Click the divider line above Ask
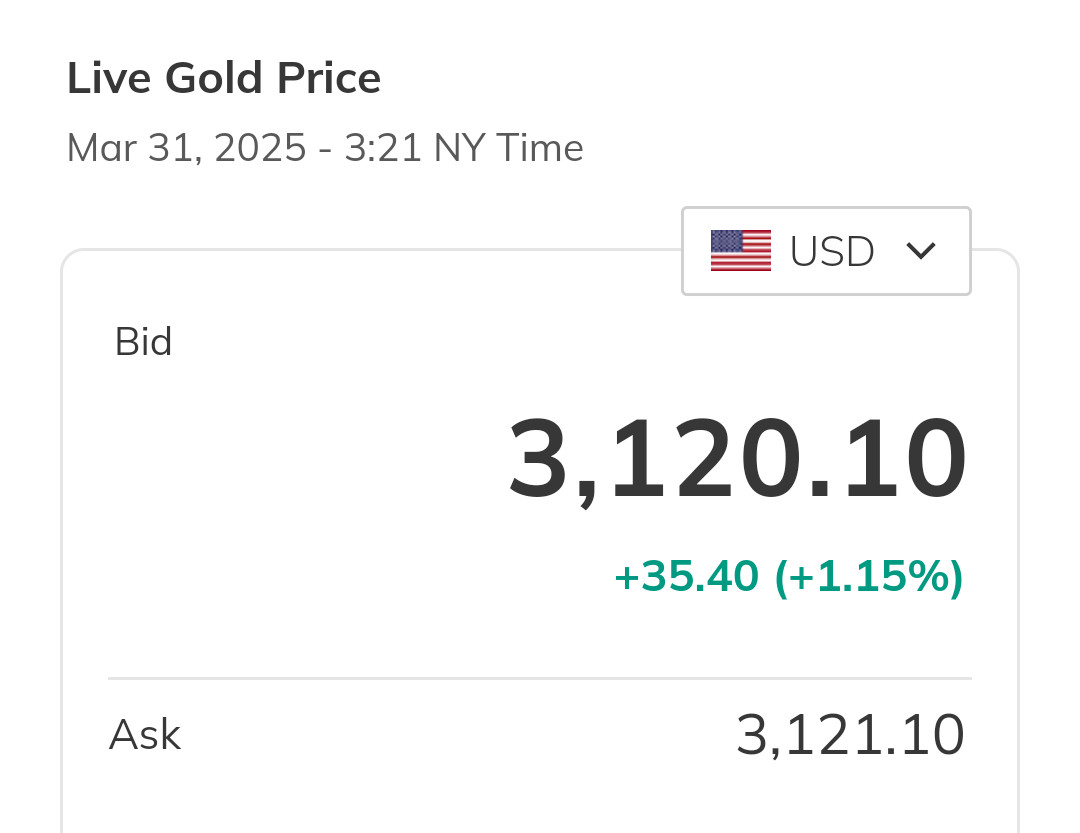This screenshot has height=833, width=1080. pyautogui.click(x=540, y=678)
